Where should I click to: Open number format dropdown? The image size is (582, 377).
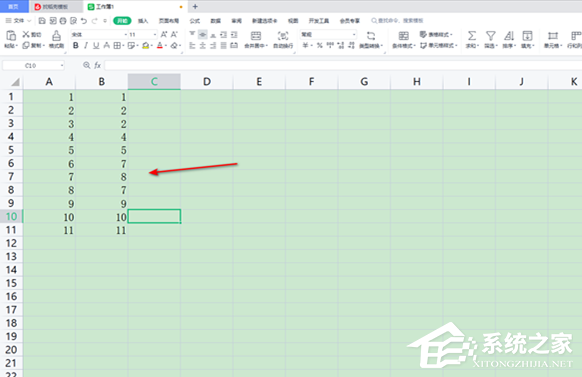pos(354,35)
